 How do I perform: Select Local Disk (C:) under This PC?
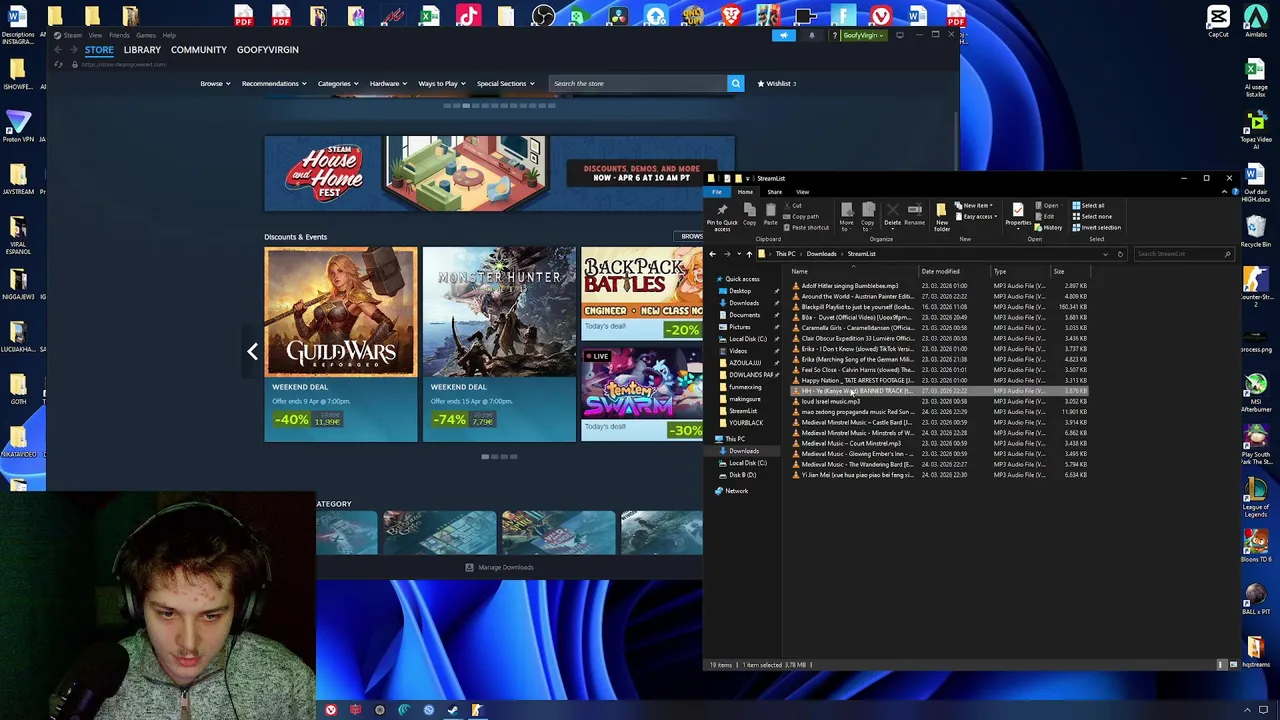747,463
